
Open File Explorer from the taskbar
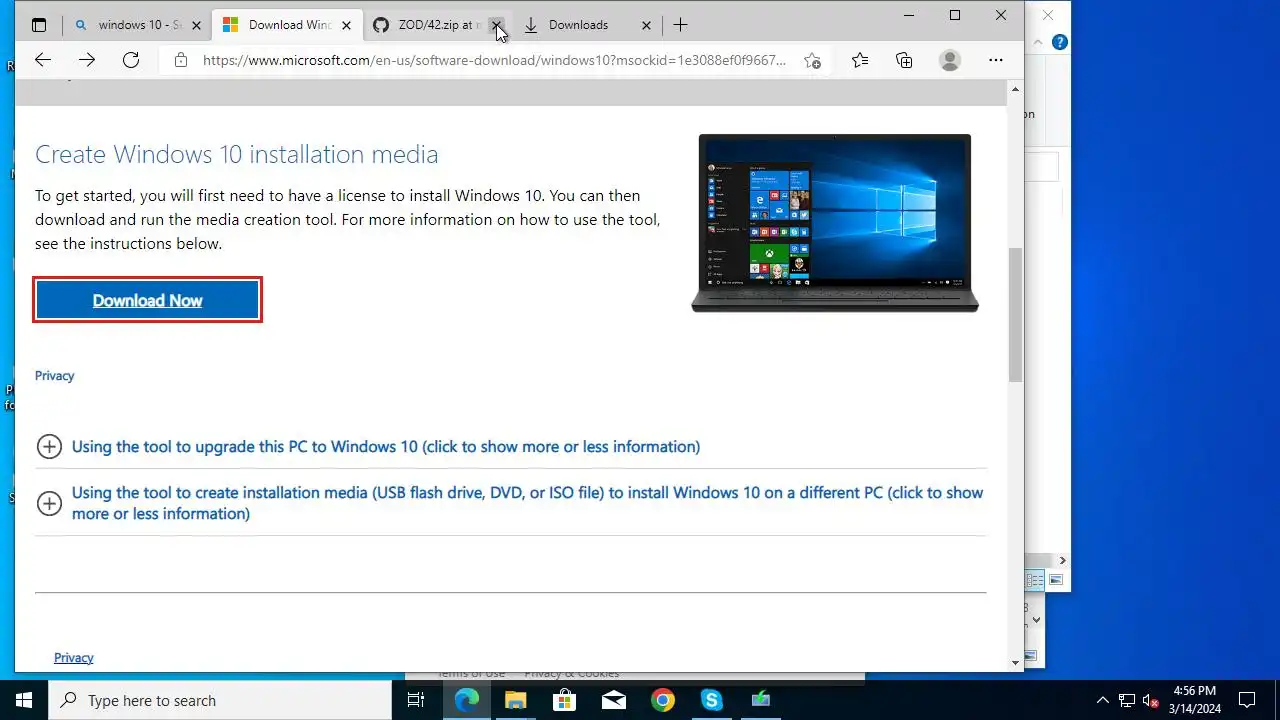[x=515, y=700]
